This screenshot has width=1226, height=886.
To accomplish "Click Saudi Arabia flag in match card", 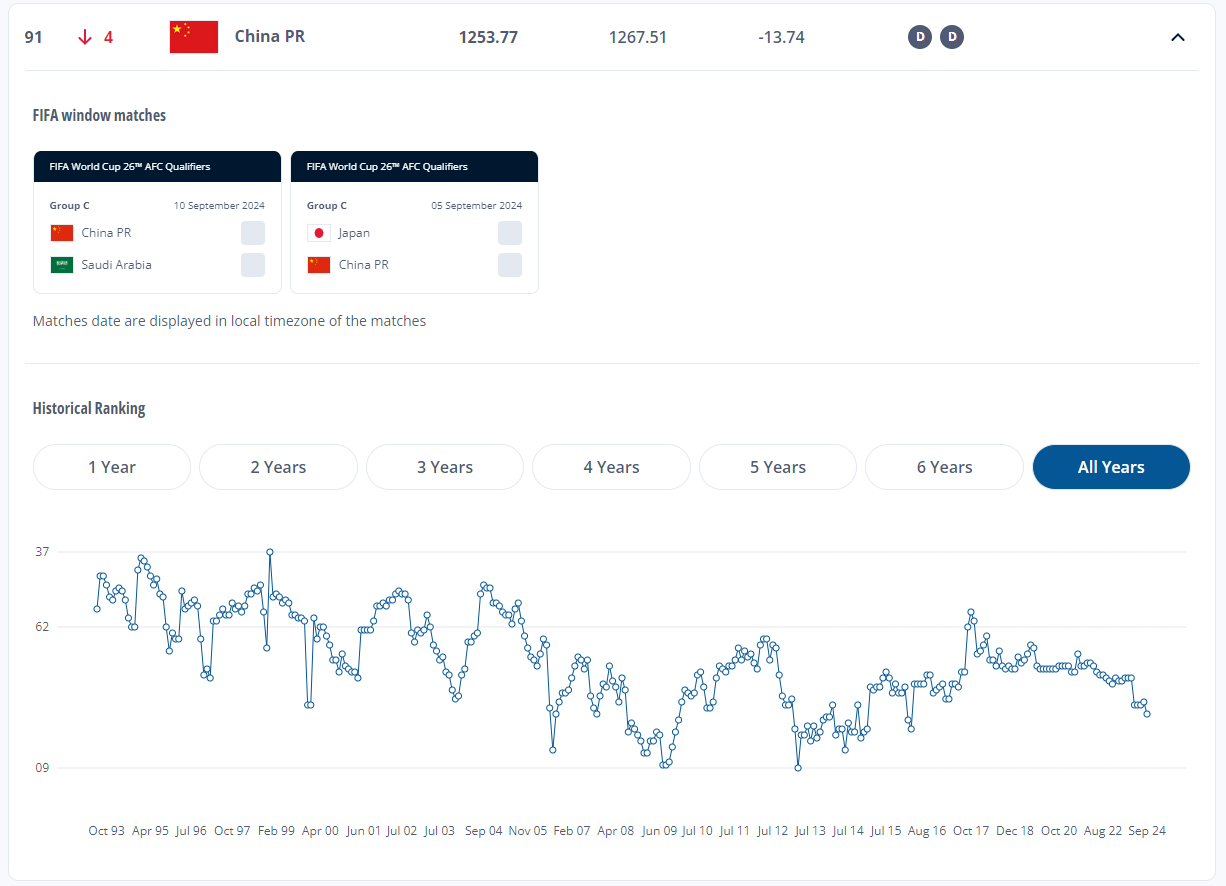I will 62,265.
